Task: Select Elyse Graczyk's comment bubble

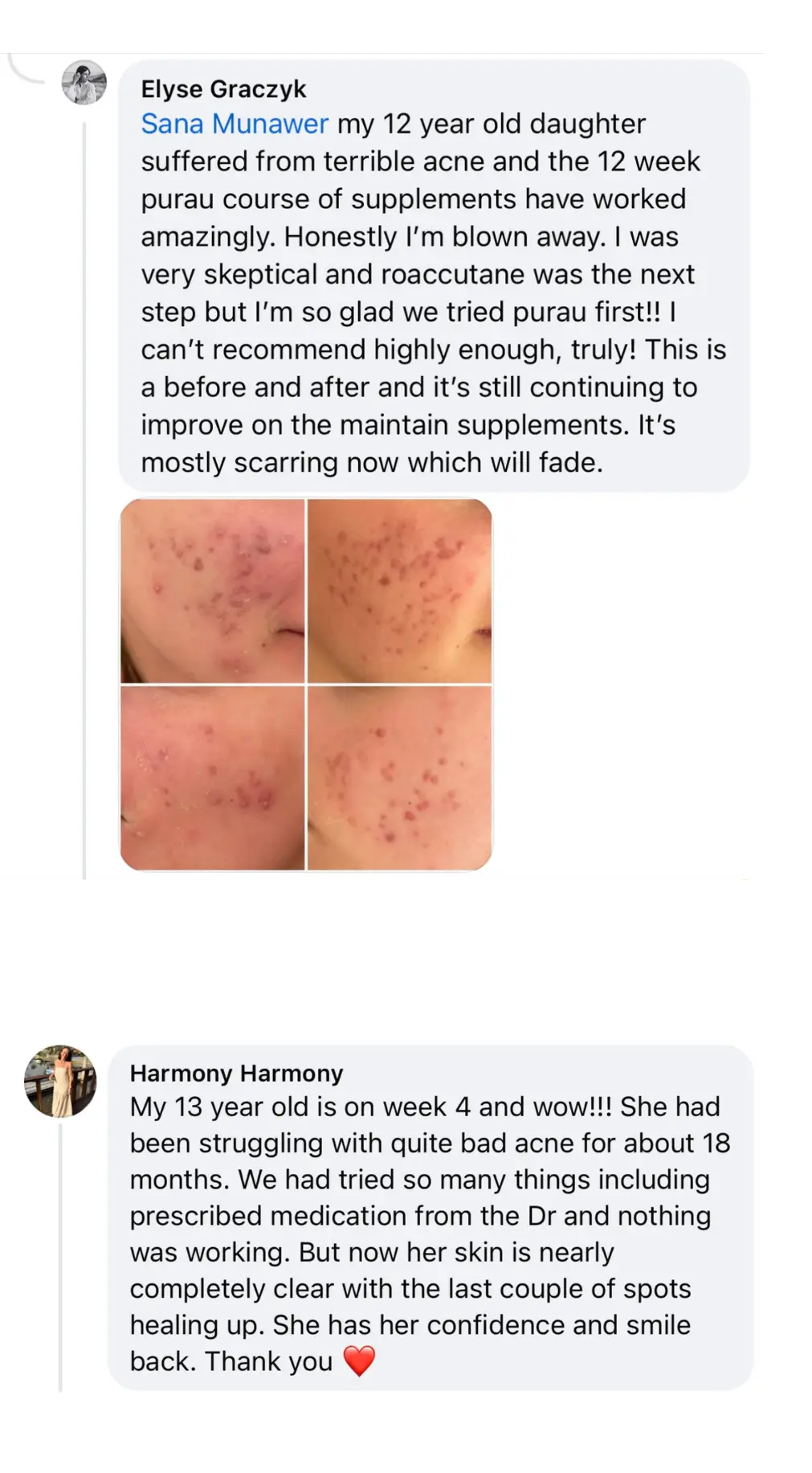Action: tap(435, 276)
